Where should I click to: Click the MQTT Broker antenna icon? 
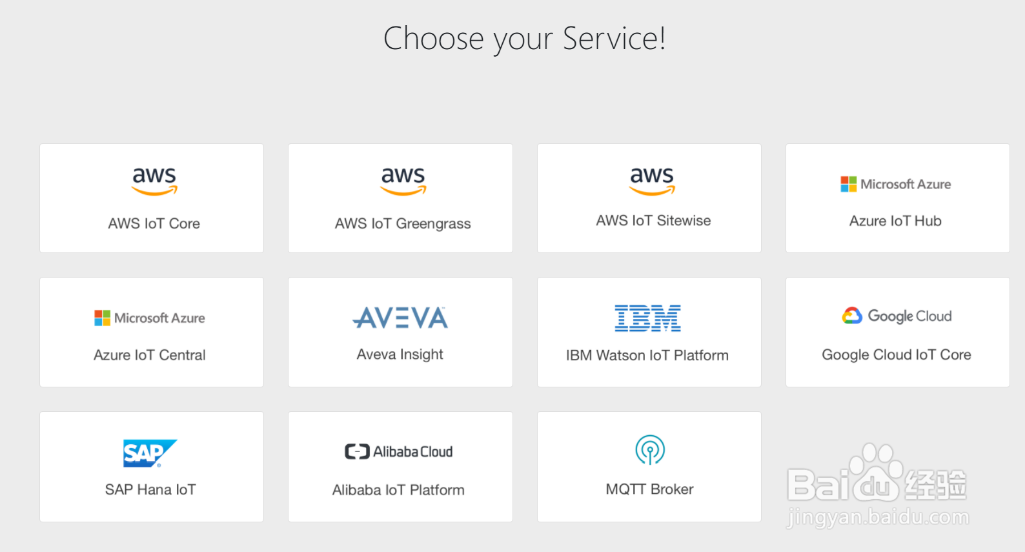[650, 450]
